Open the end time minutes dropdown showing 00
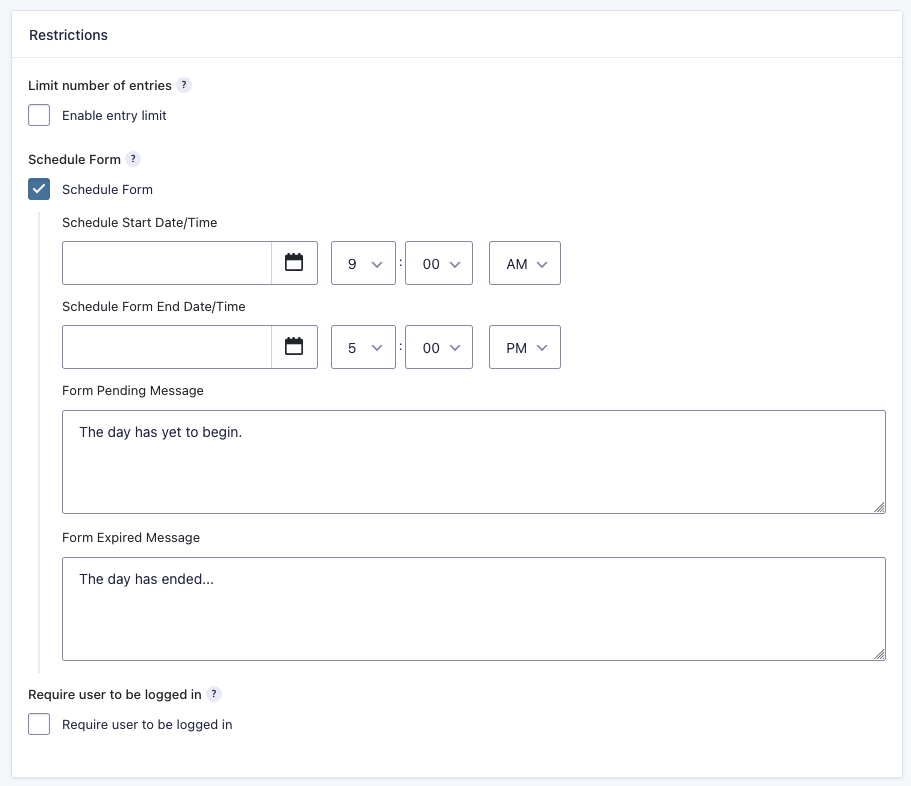The height and width of the screenshot is (786, 911). pyautogui.click(x=438, y=347)
